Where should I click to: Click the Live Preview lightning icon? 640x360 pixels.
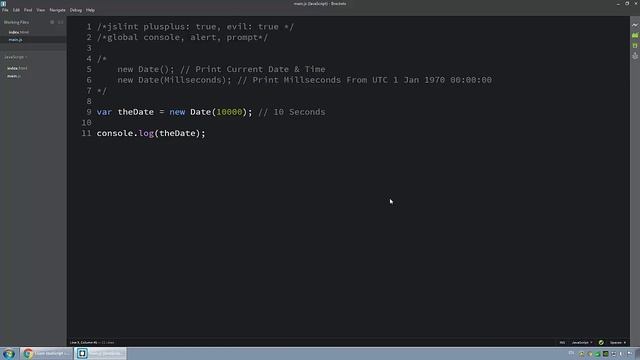click(635, 25)
